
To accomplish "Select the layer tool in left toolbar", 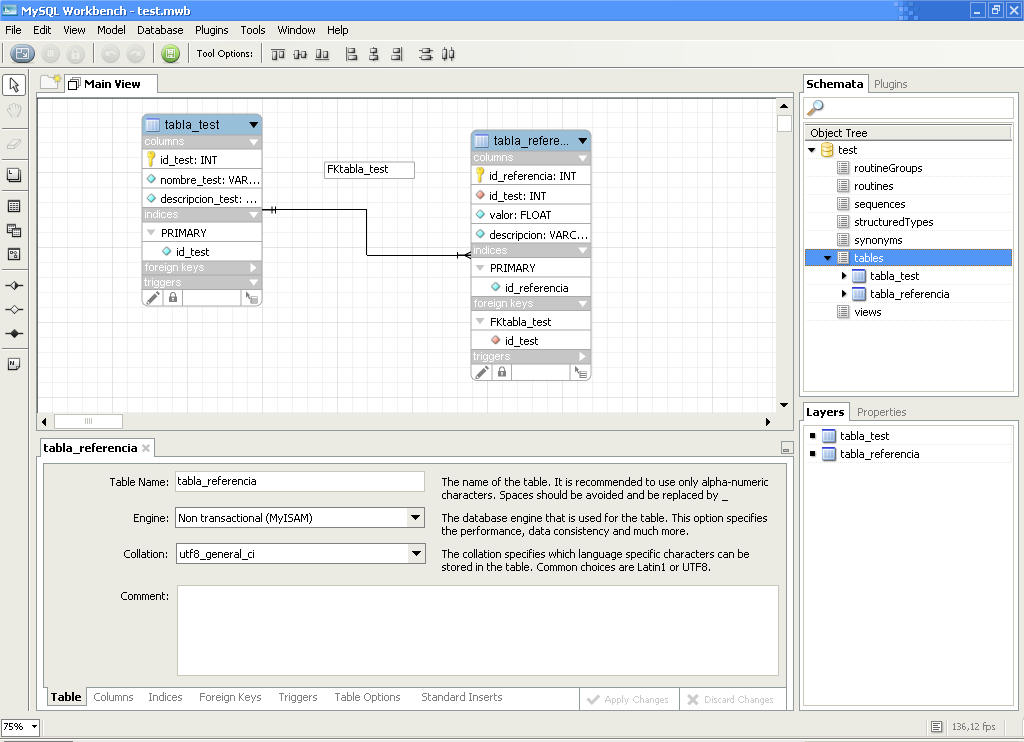I will [14, 175].
